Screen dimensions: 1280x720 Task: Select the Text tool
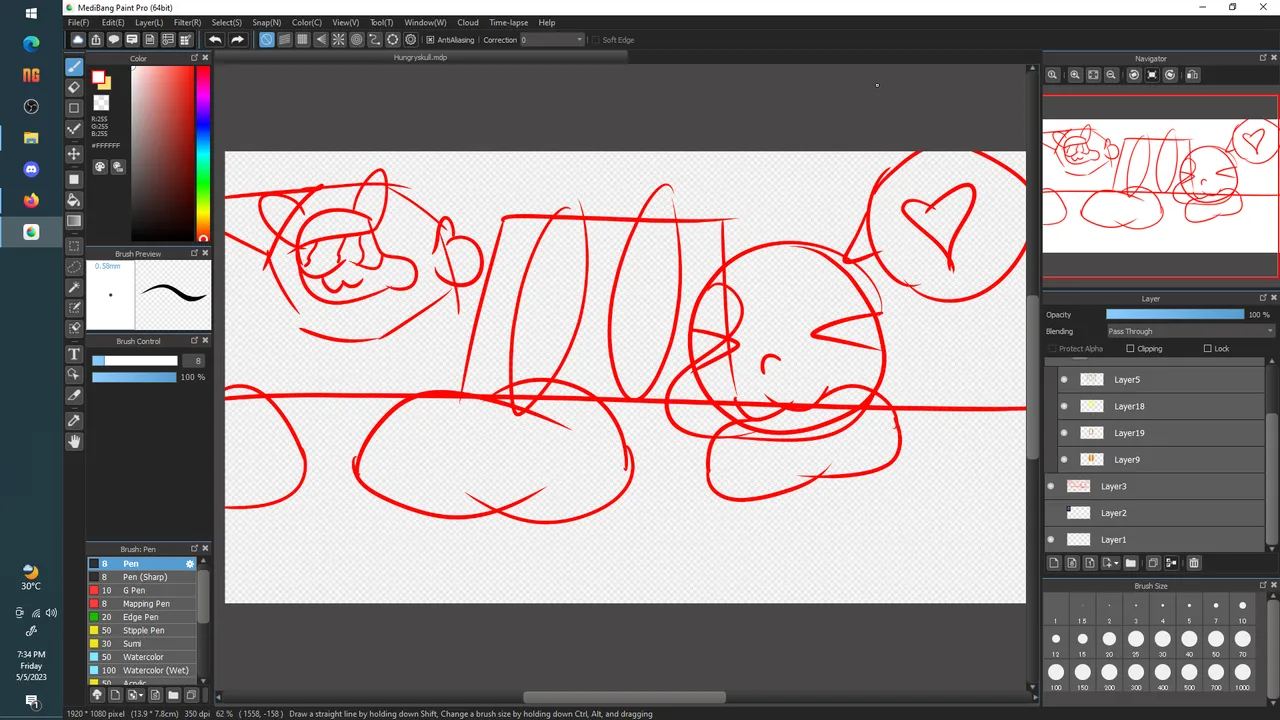pyautogui.click(x=74, y=354)
